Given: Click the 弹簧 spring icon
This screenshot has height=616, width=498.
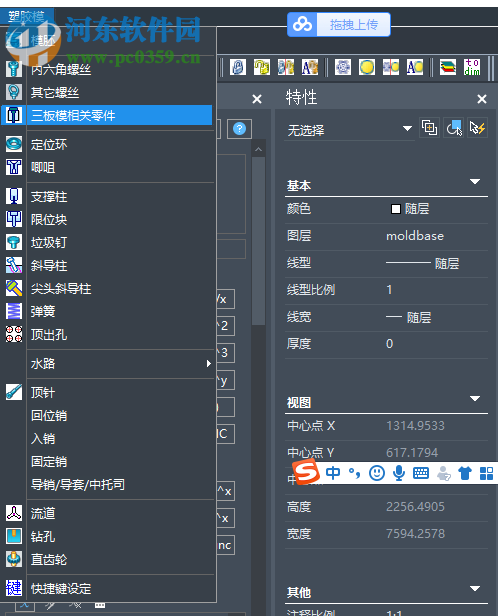Looking at the screenshot, I should pos(14,311).
